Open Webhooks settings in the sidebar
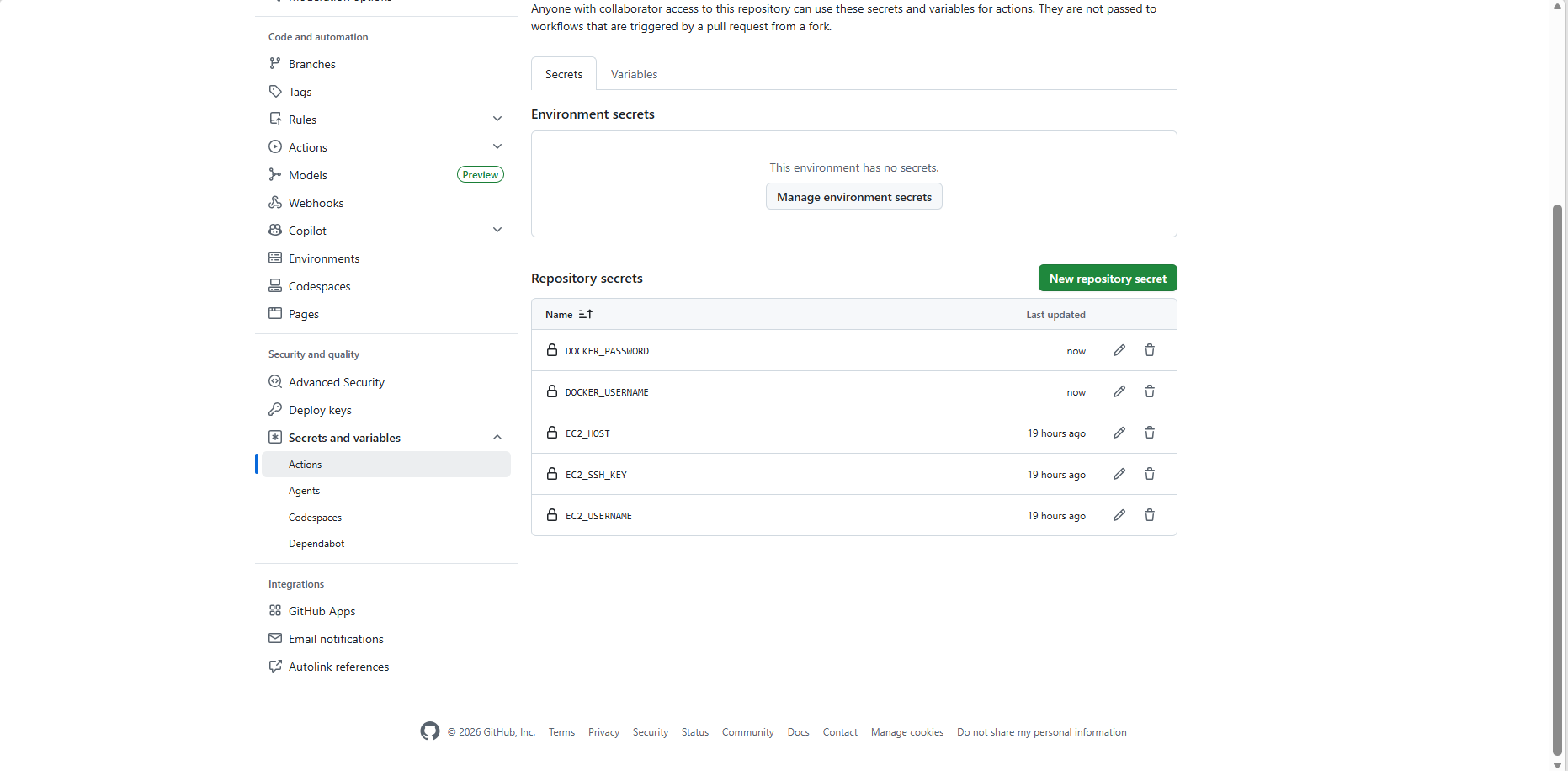Image resolution: width=1568 pixels, height=771 pixels. [x=386, y=202]
